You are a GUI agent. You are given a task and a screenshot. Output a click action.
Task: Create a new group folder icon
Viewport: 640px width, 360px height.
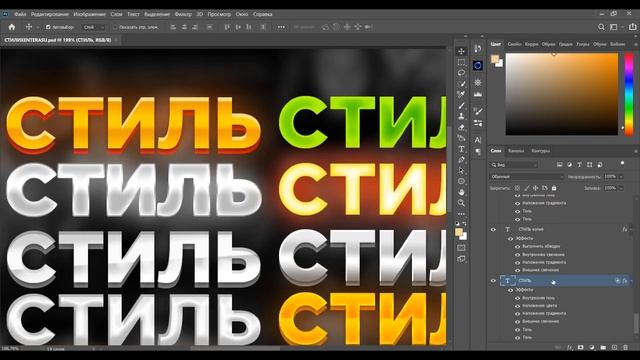(603, 347)
